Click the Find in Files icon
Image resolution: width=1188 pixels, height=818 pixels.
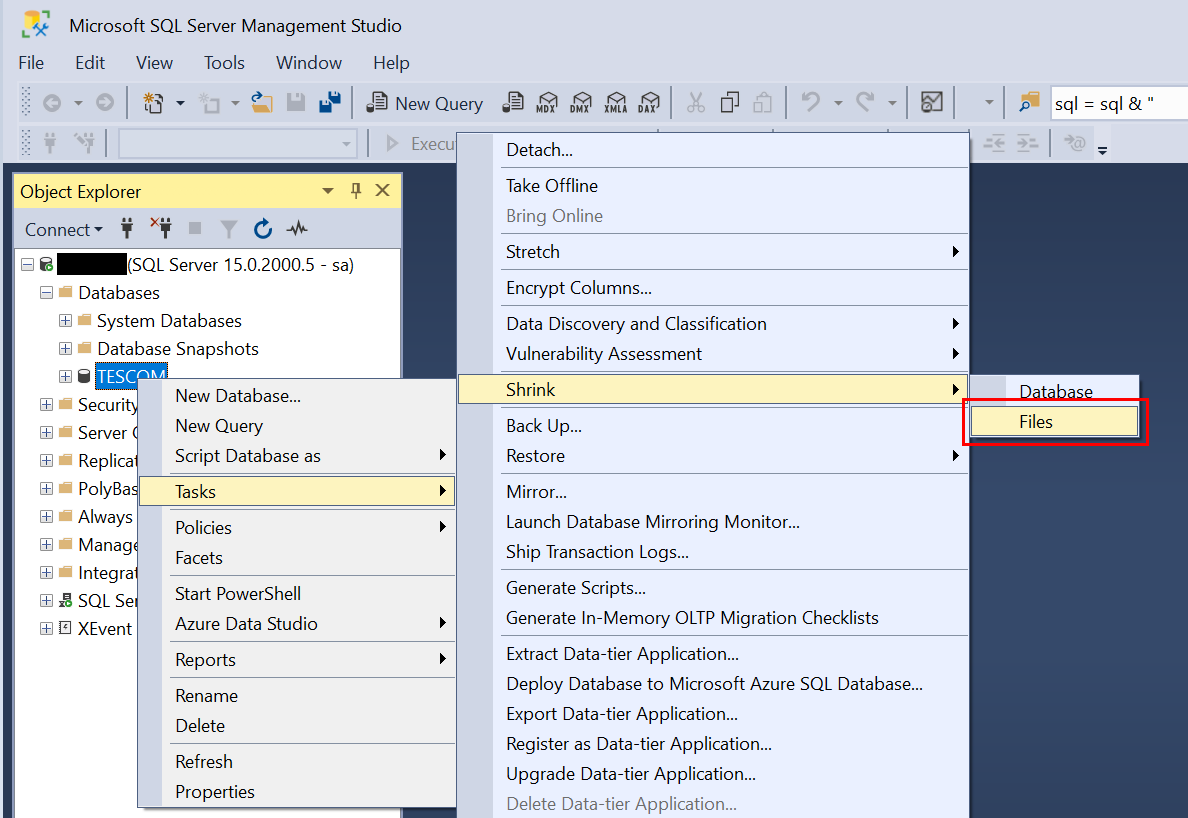pyautogui.click(x=1029, y=102)
